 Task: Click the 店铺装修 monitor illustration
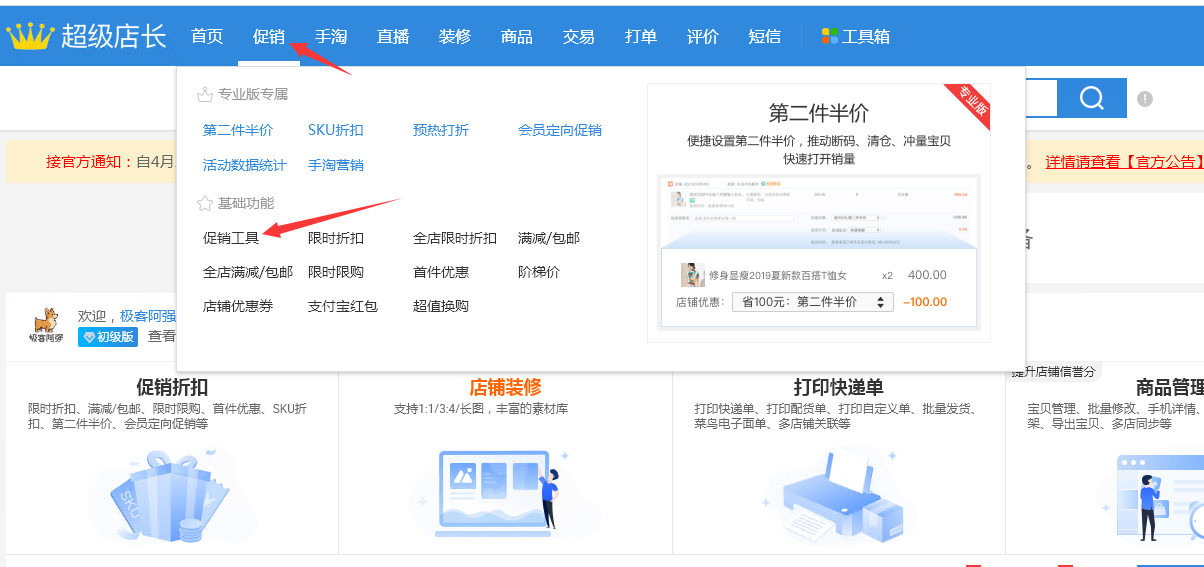tap(503, 493)
